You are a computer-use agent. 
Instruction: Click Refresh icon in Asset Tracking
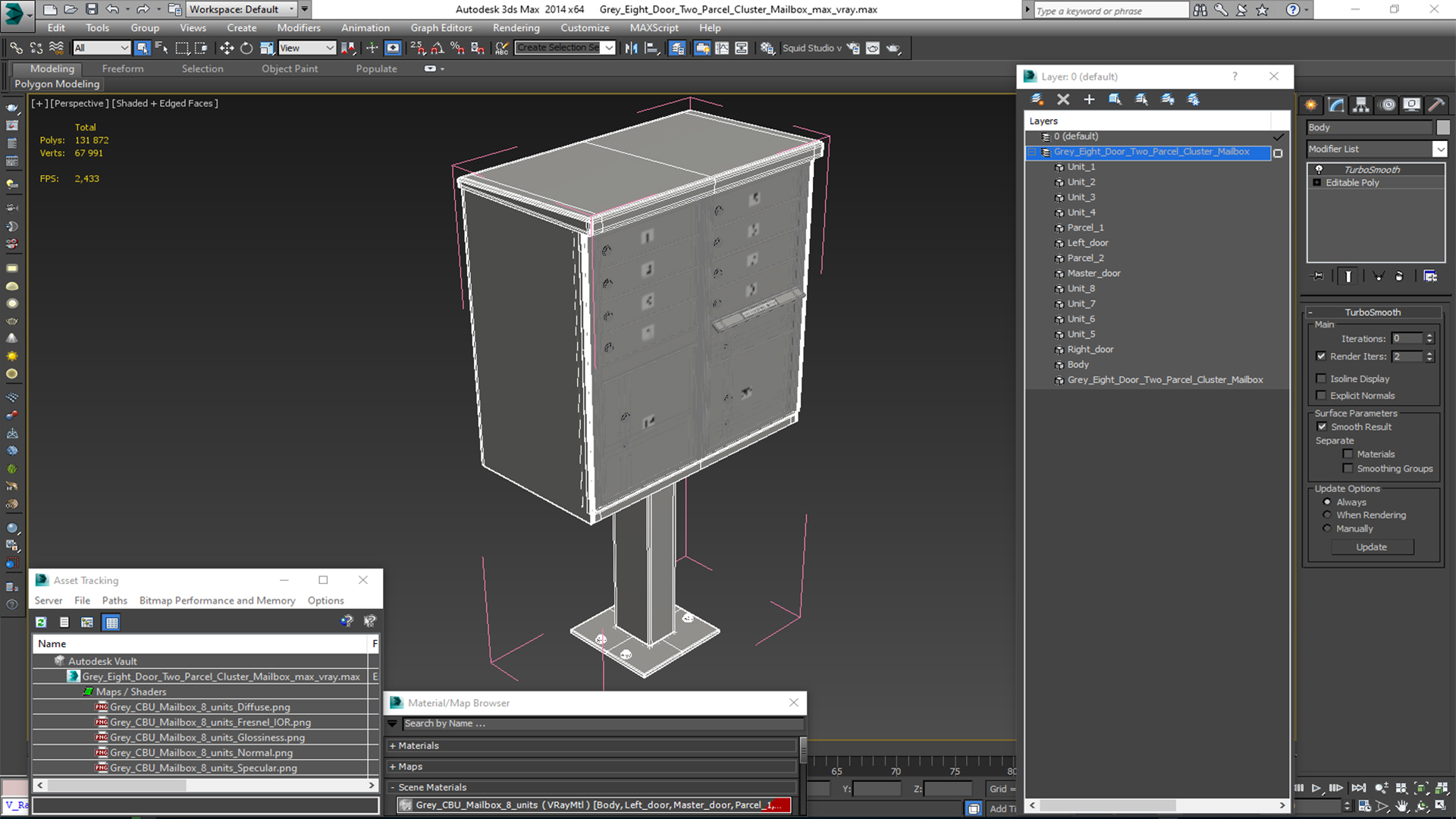pos(41,622)
